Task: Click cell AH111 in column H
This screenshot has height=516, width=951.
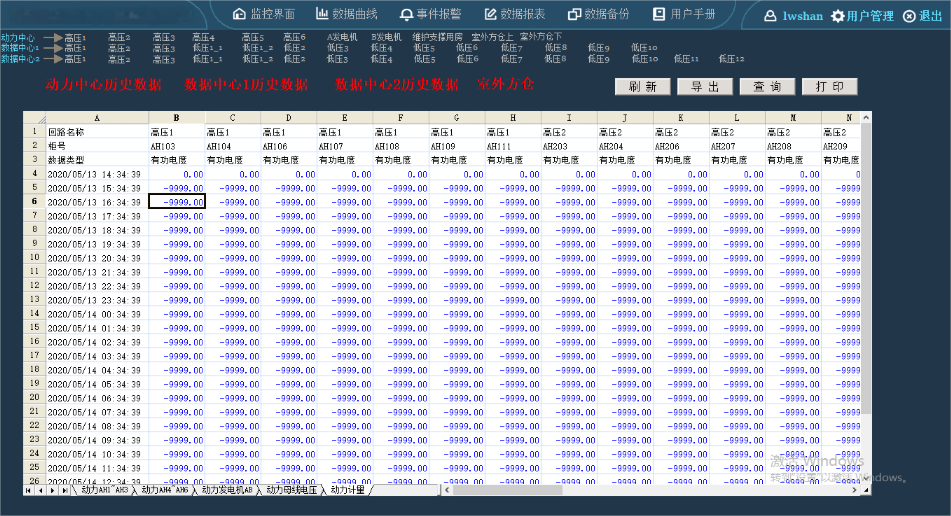Action: click(x=513, y=146)
